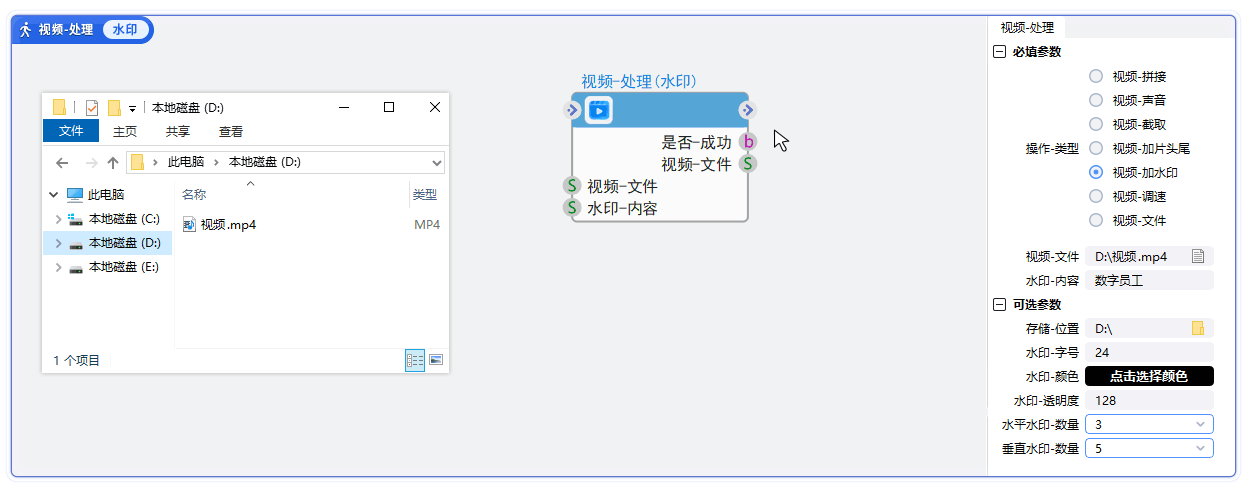Collapse the 必填参数 section
The height and width of the screenshot is (485, 1251).
(x=999, y=52)
